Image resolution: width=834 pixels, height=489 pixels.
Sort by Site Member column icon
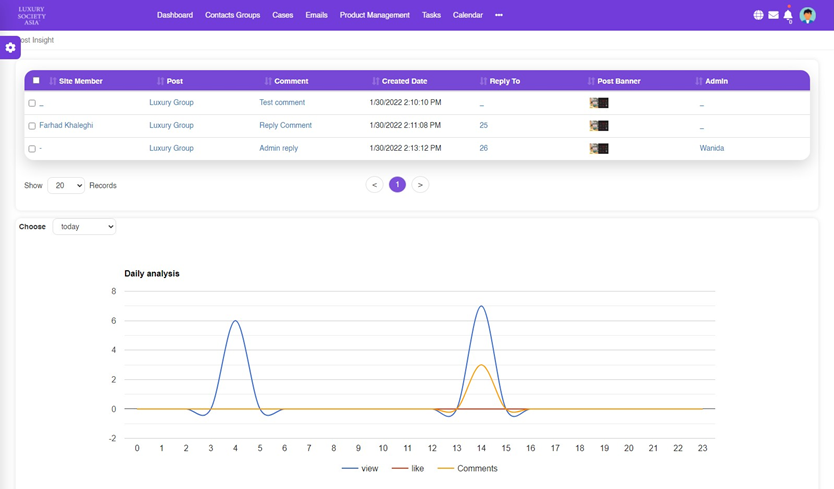click(x=52, y=81)
